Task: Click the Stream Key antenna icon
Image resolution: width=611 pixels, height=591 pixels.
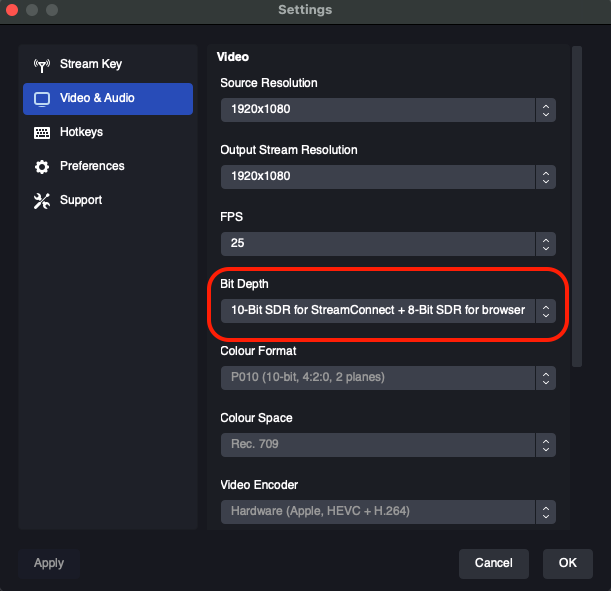Action: (x=42, y=65)
